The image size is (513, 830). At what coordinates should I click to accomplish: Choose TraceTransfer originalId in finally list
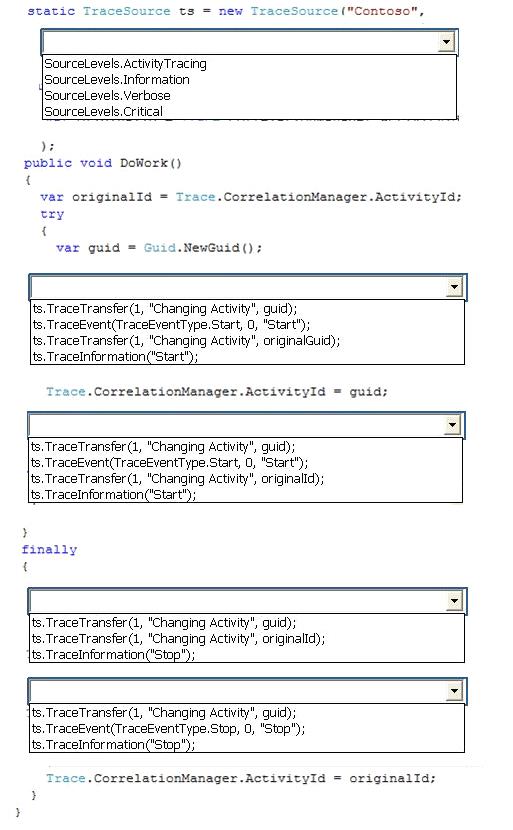(x=178, y=639)
